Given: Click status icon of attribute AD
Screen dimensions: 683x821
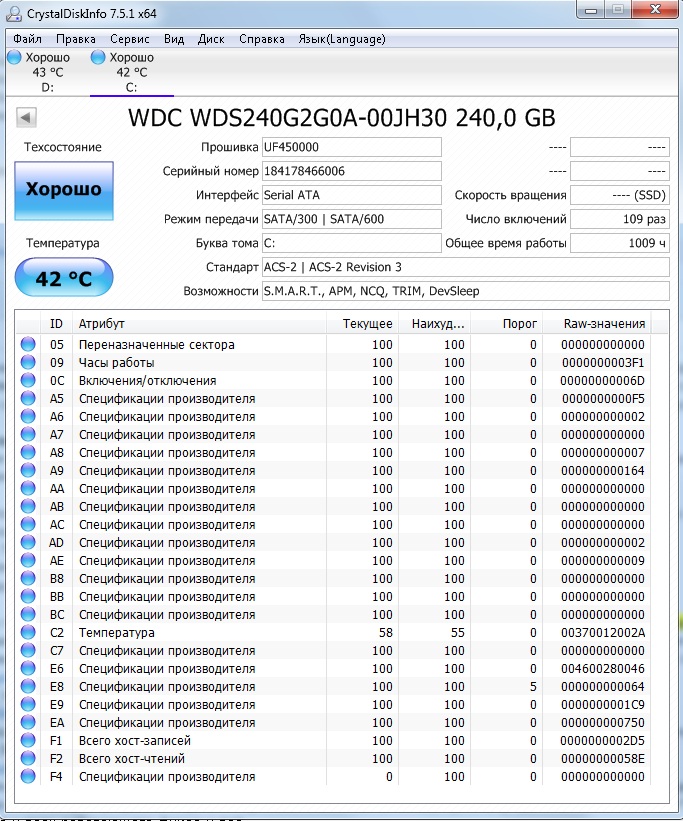Looking at the screenshot, I should click(28, 542).
